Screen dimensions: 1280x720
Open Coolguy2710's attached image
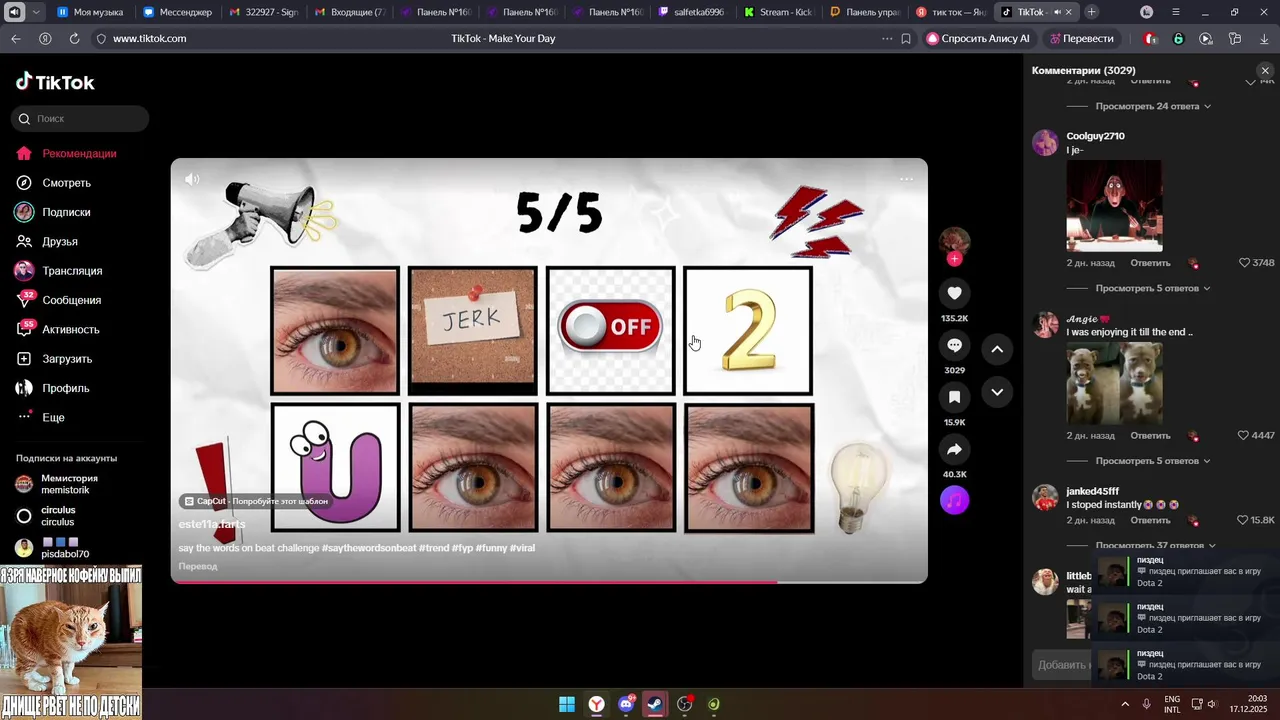point(1114,206)
